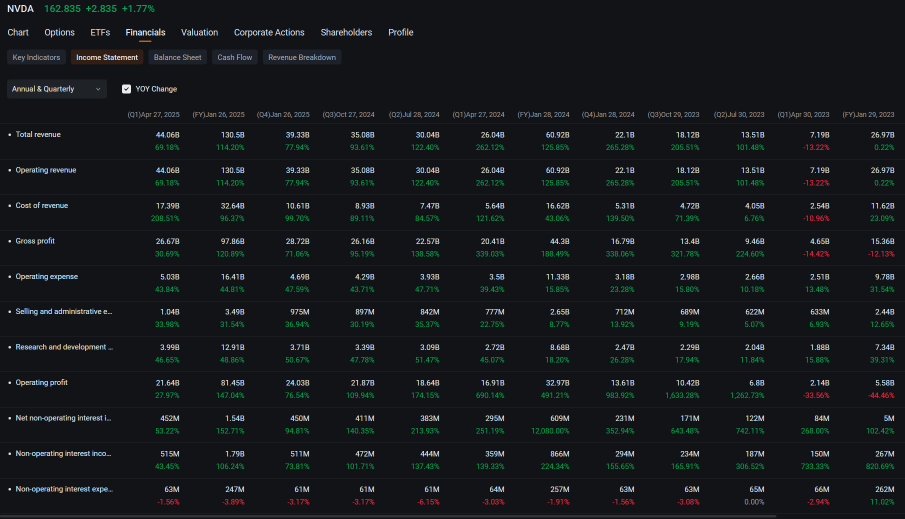Viewport: 905px width, 519px height.
Task: Click Operating profit value 81.45B
Action: click(233, 383)
